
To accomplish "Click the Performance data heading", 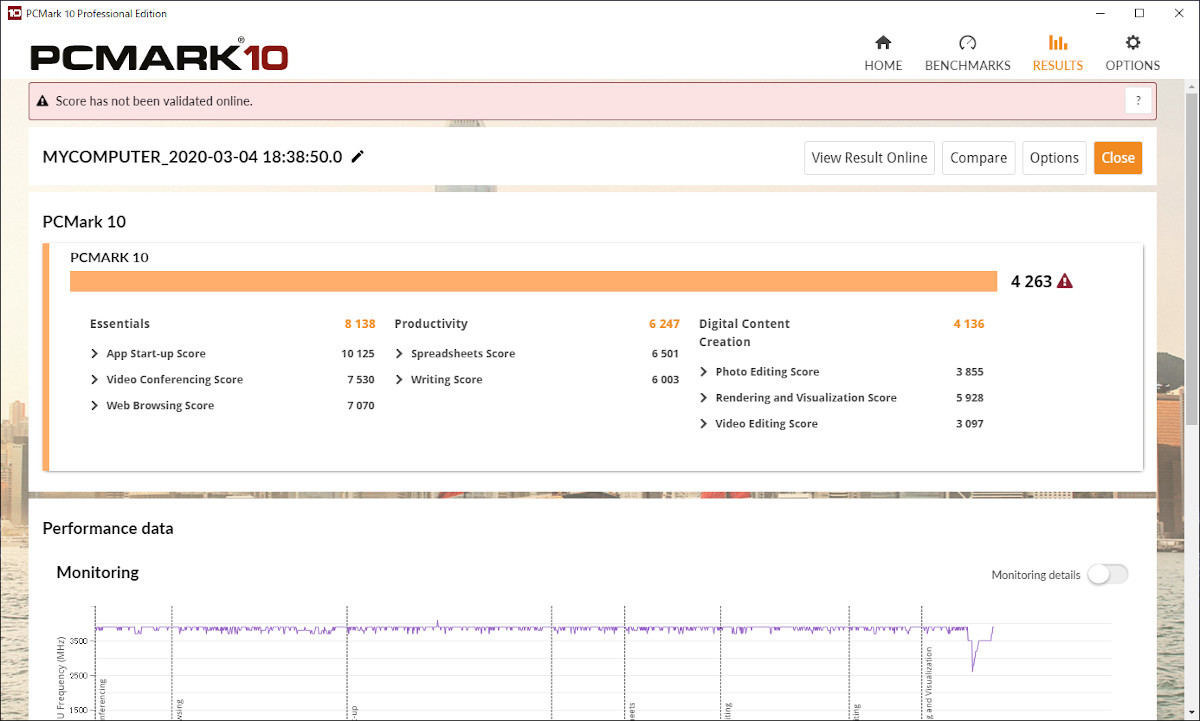I will 108,528.
